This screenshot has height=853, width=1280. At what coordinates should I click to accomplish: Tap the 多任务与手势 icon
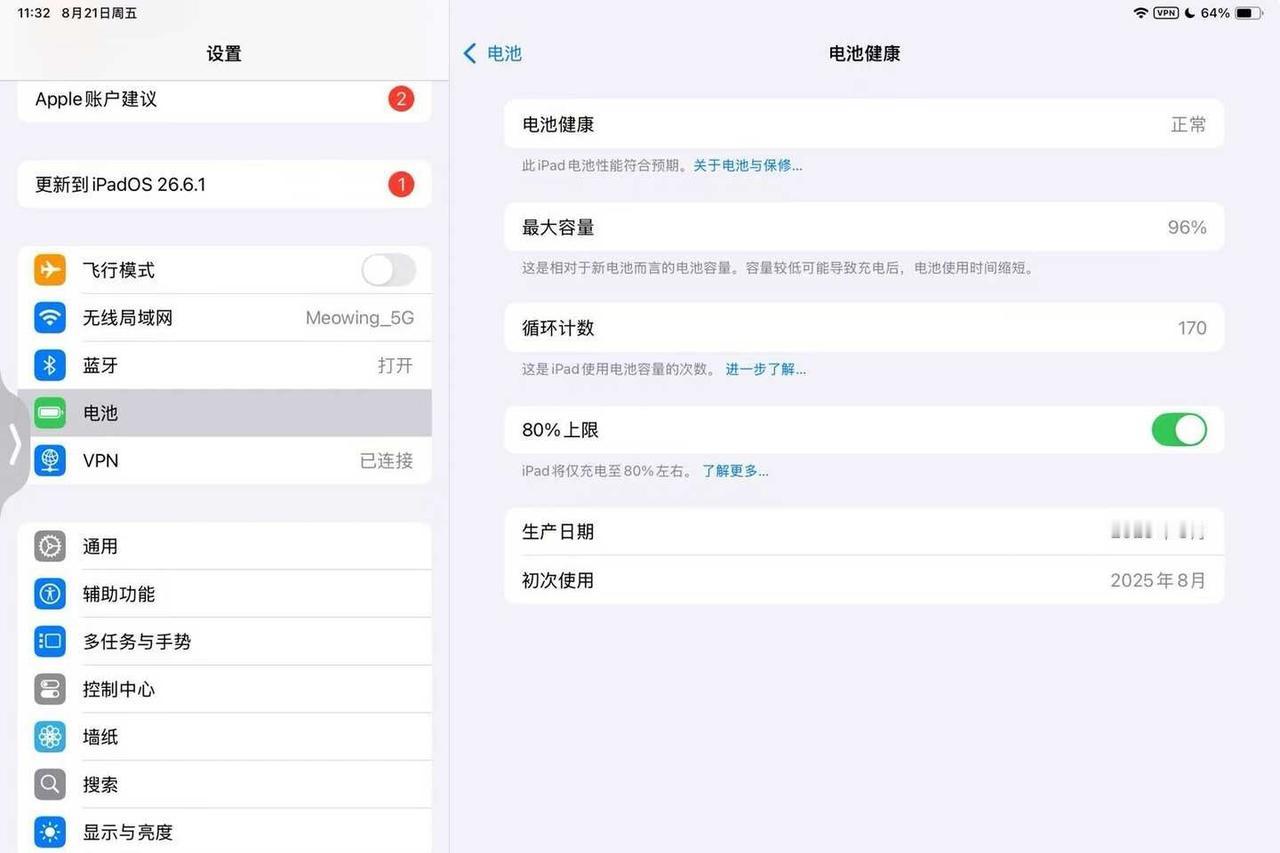tap(50, 642)
